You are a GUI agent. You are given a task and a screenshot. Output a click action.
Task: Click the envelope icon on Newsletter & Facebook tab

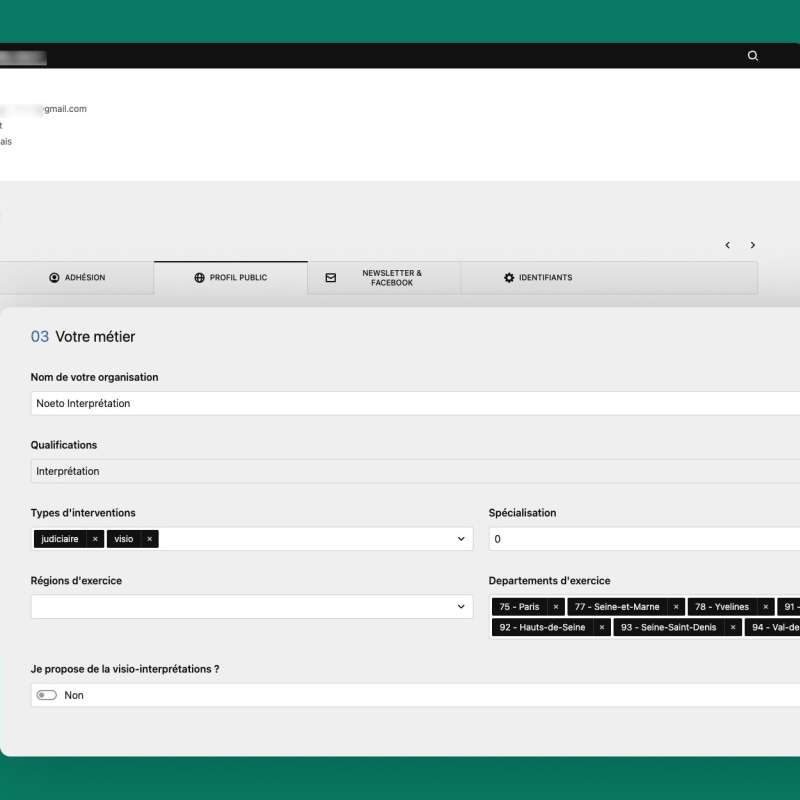[x=330, y=277]
